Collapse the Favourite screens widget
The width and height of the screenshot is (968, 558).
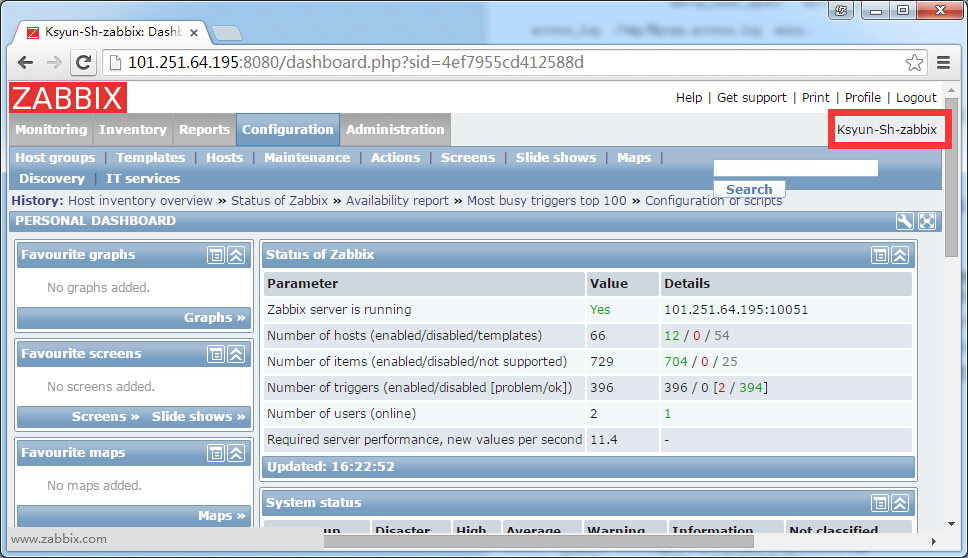pyautogui.click(x=236, y=354)
